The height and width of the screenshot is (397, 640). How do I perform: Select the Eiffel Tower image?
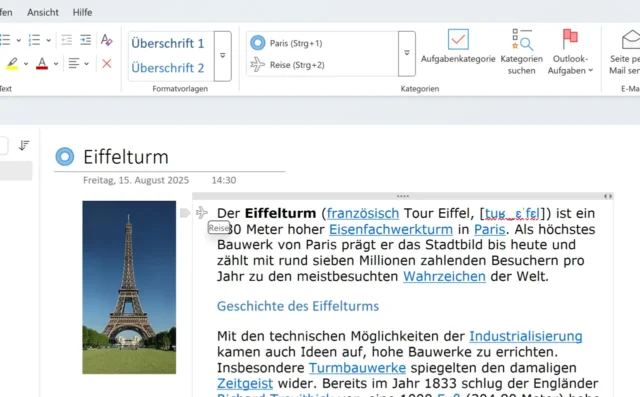point(129,287)
